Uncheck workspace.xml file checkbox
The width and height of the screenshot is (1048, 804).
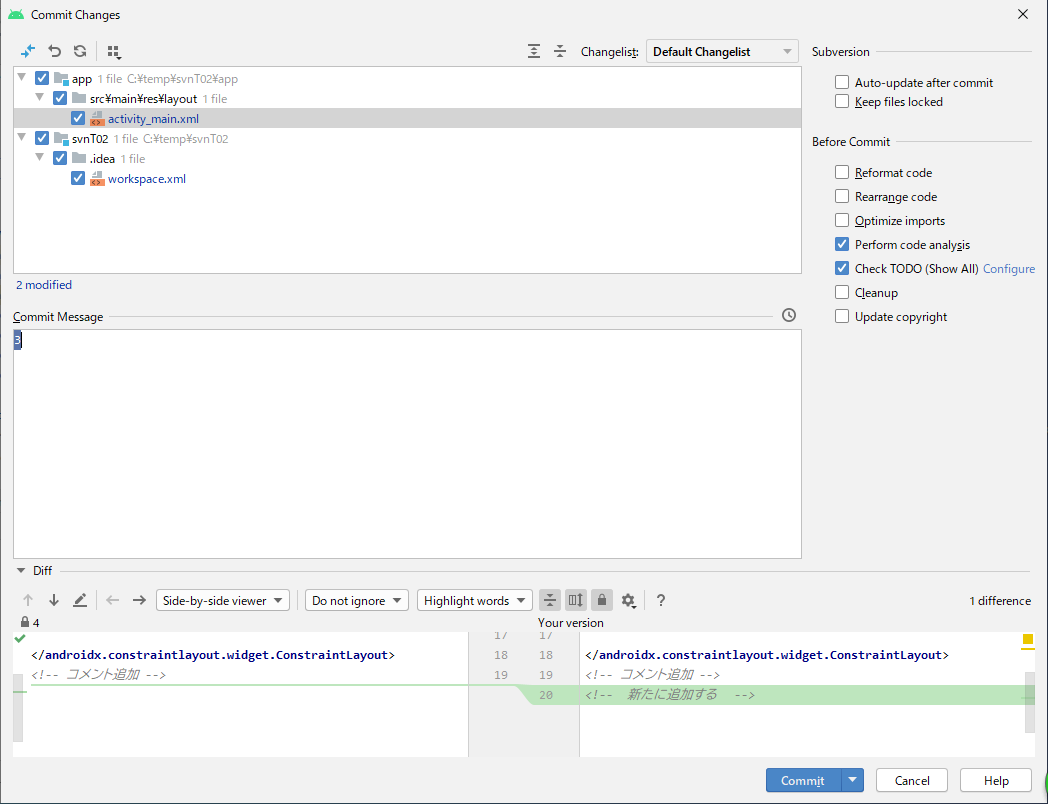78,179
